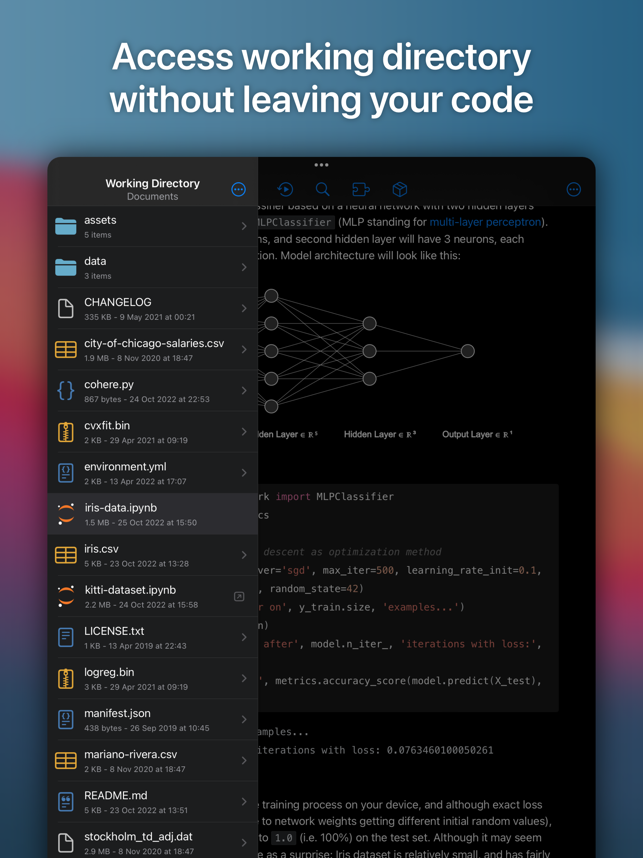643x858 pixels.
Task: Click the assets folder icon
Action: click(66, 226)
